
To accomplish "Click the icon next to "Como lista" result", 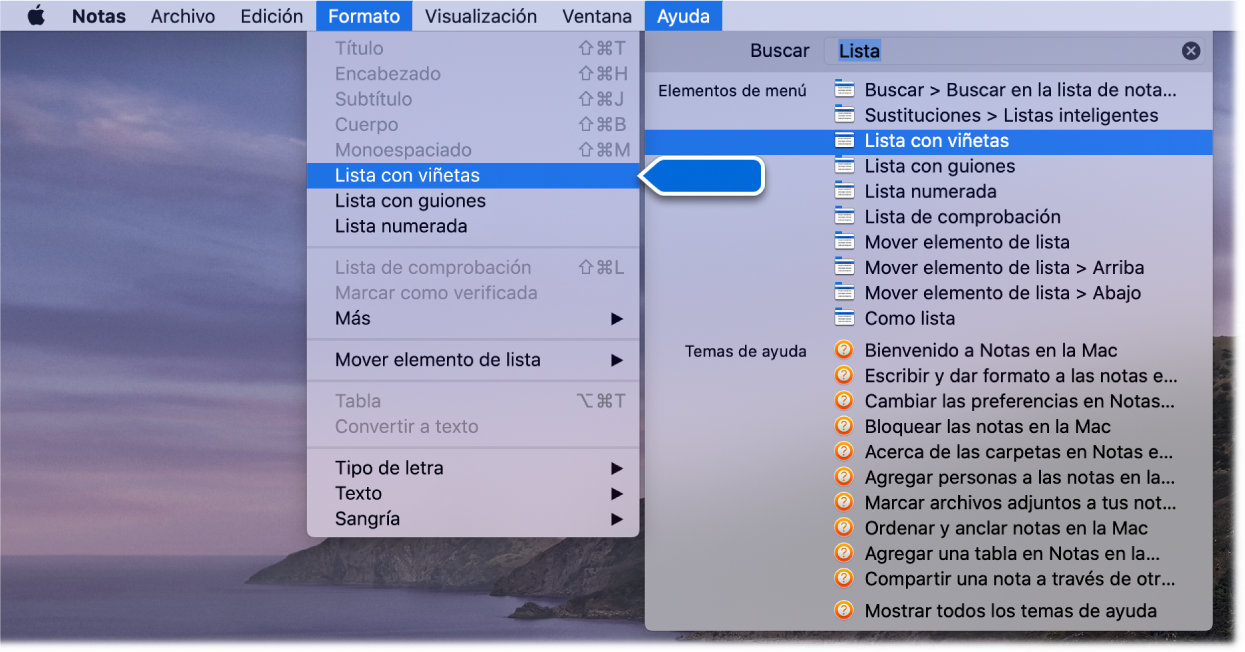I will tap(845, 318).
